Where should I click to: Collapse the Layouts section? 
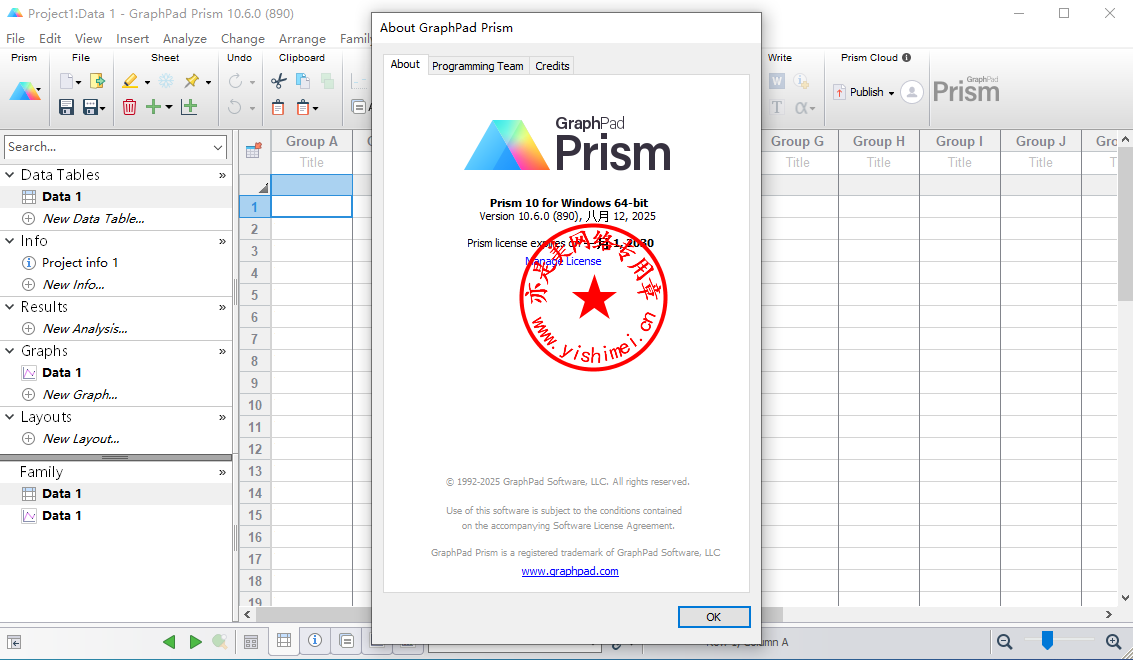pyautogui.click(x=9, y=417)
